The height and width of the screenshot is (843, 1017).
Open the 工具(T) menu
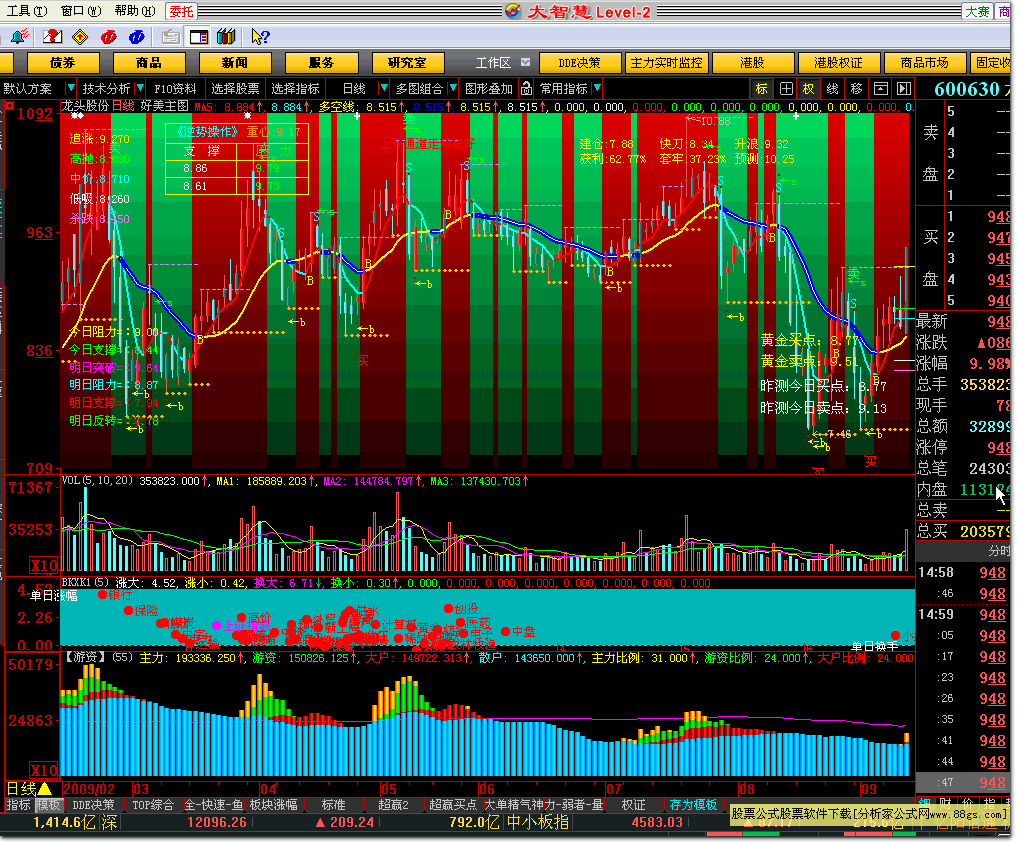[x=27, y=11]
